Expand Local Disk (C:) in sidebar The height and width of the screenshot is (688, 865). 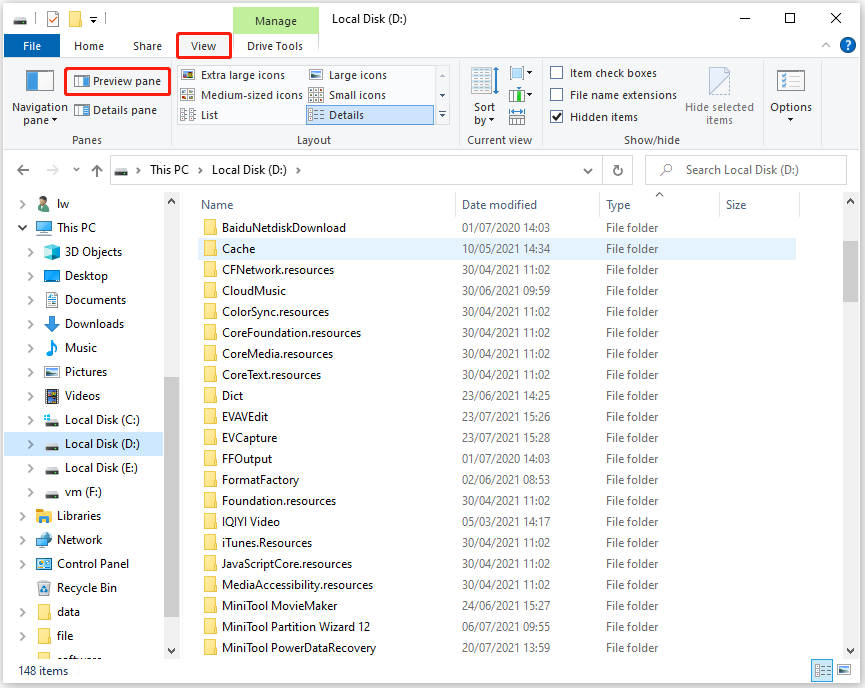click(x=32, y=419)
